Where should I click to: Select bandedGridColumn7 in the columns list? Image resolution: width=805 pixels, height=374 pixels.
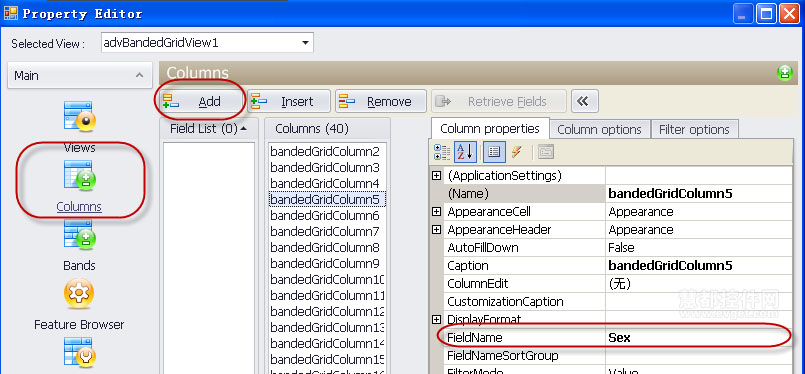[327, 231]
